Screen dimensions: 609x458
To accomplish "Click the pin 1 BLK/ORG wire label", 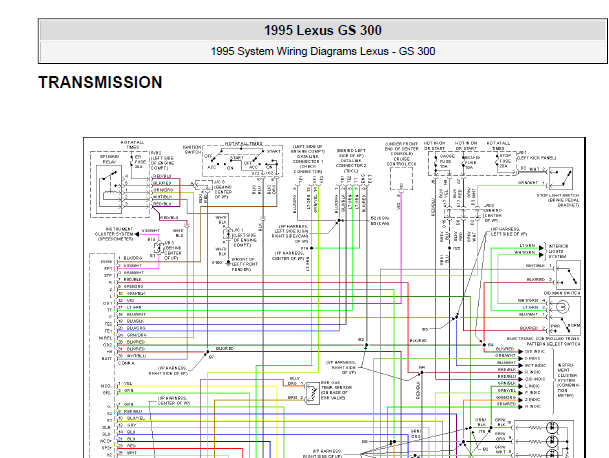I will coord(130,258).
